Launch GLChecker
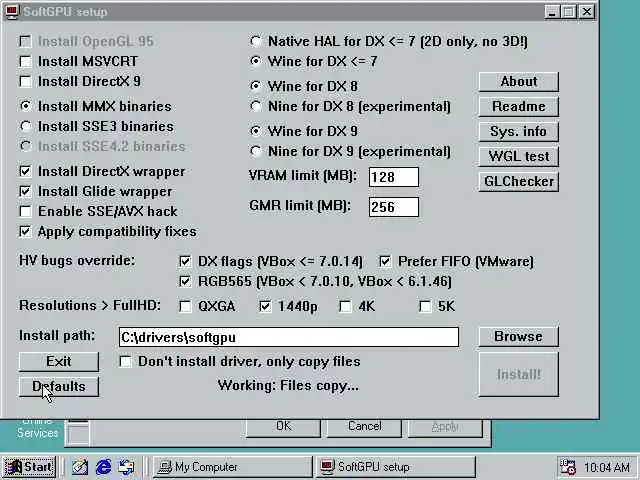This screenshot has height=480, width=640. point(519,181)
